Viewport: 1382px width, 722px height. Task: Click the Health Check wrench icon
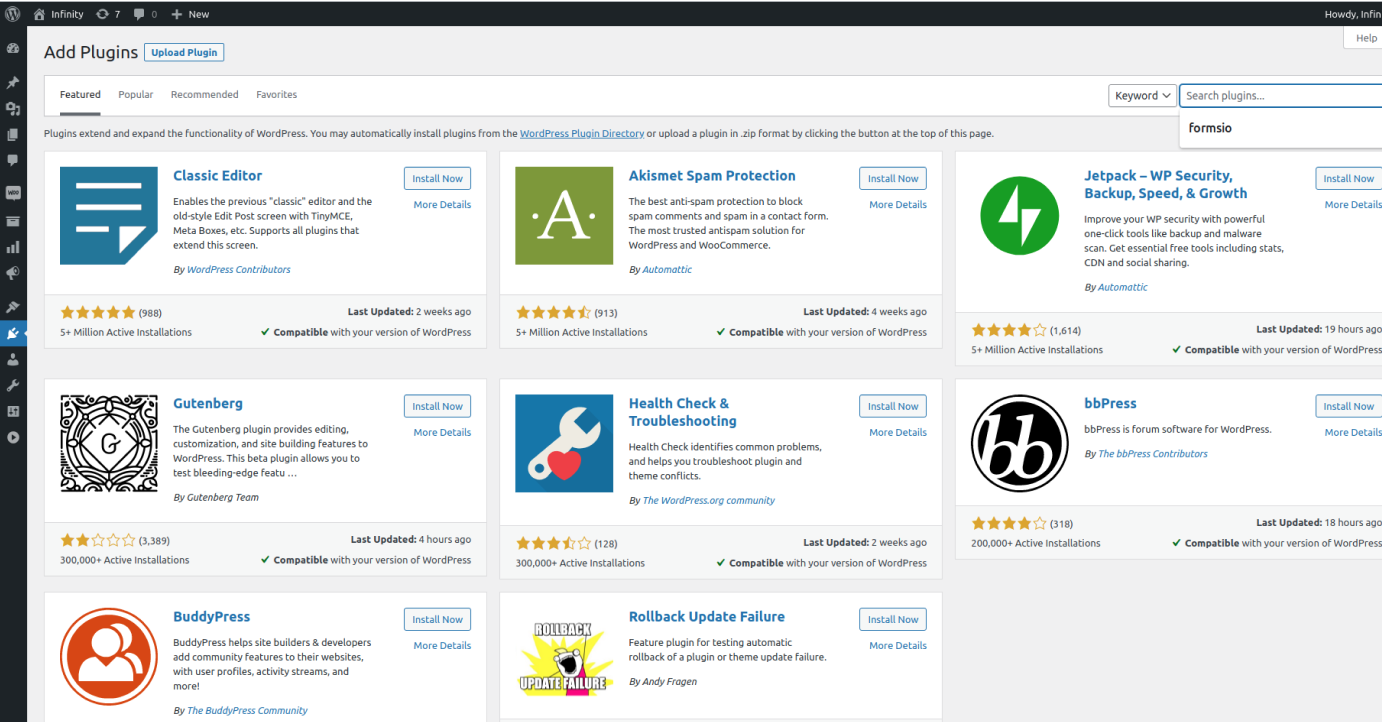click(564, 444)
